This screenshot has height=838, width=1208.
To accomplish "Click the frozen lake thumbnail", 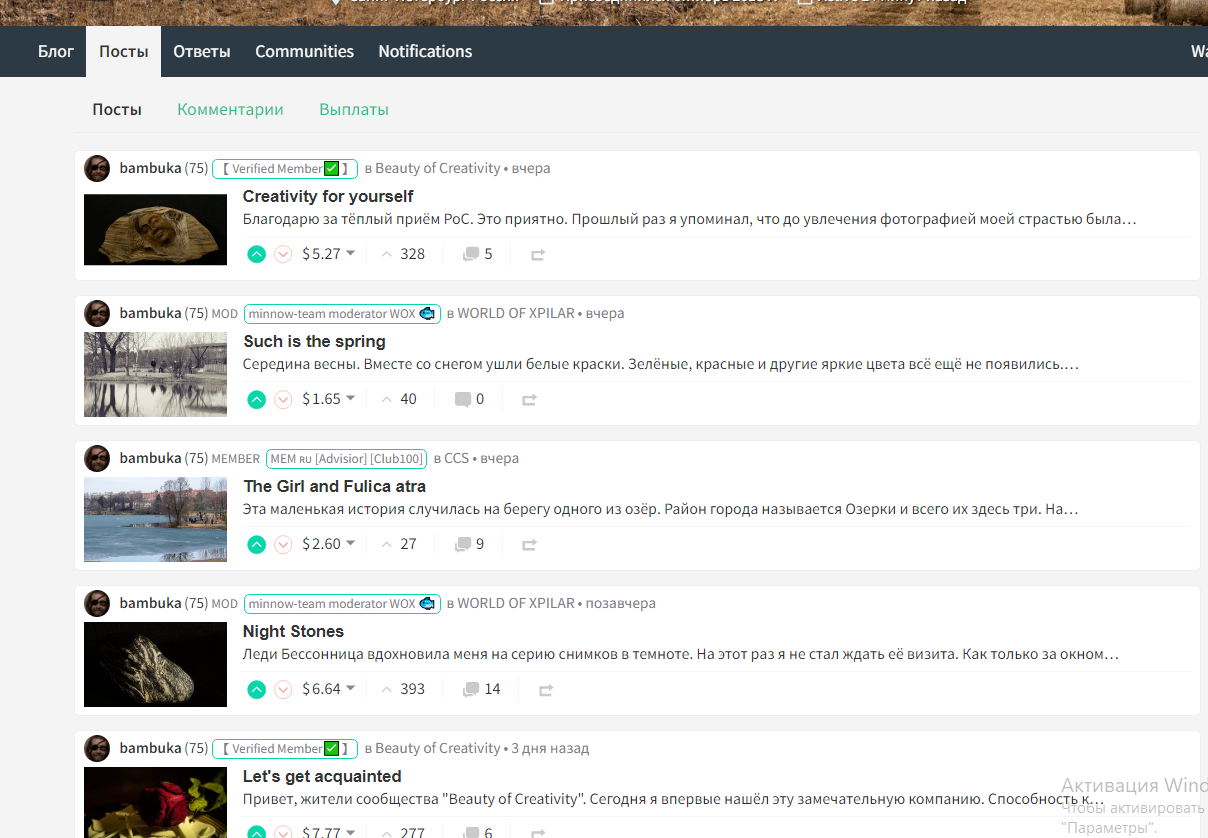I will tap(155, 519).
